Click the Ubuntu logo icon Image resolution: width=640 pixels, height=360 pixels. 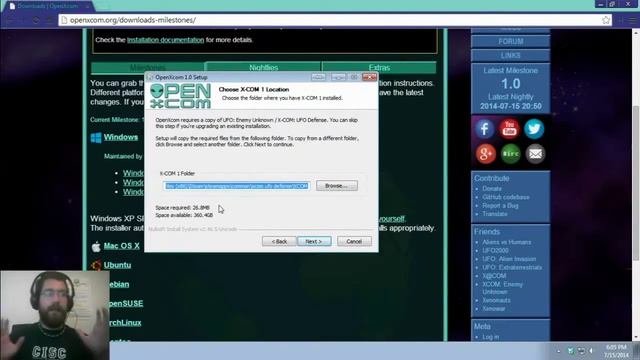(96, 266)
